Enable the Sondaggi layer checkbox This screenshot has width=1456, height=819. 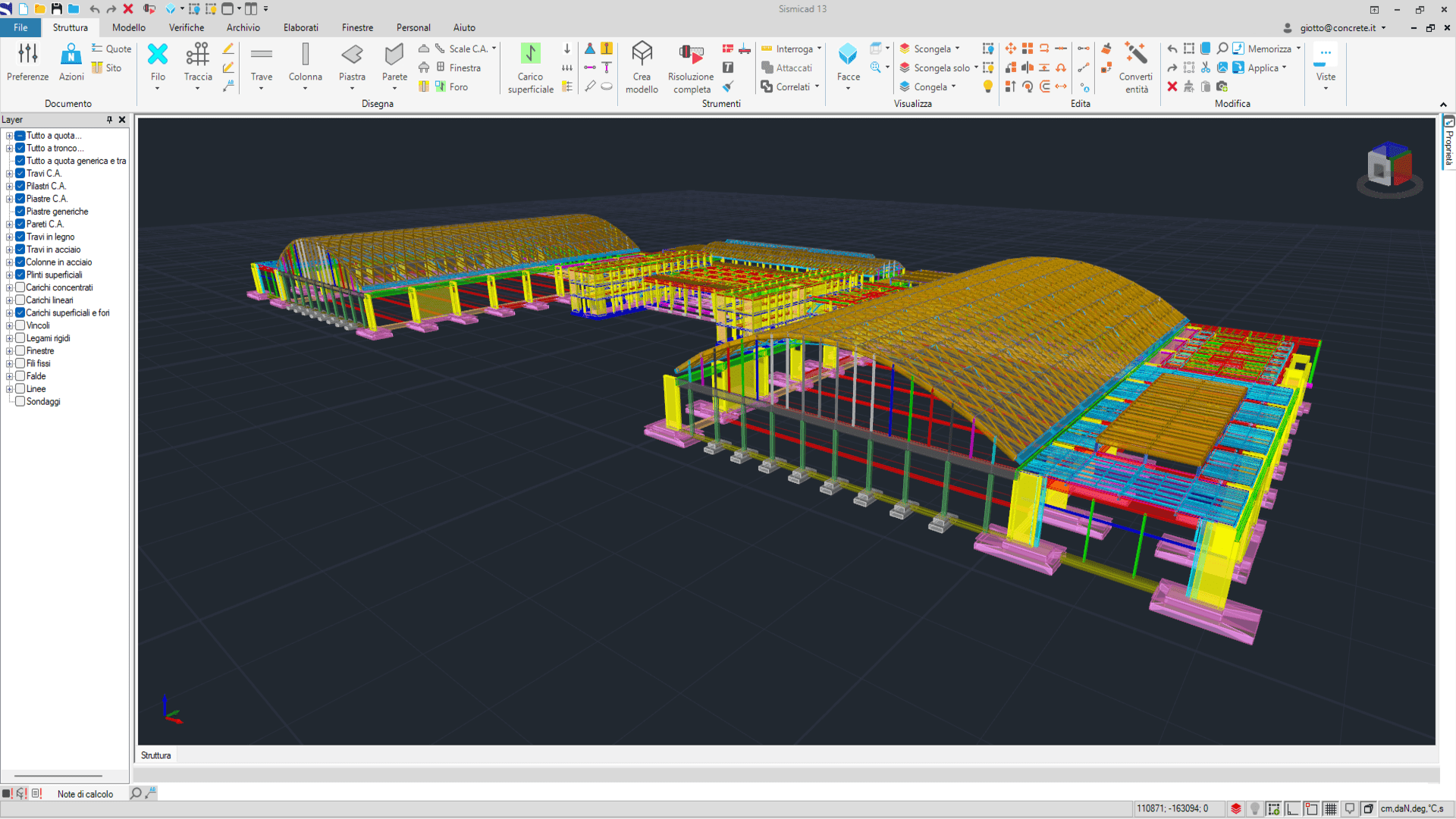[20, 402]
